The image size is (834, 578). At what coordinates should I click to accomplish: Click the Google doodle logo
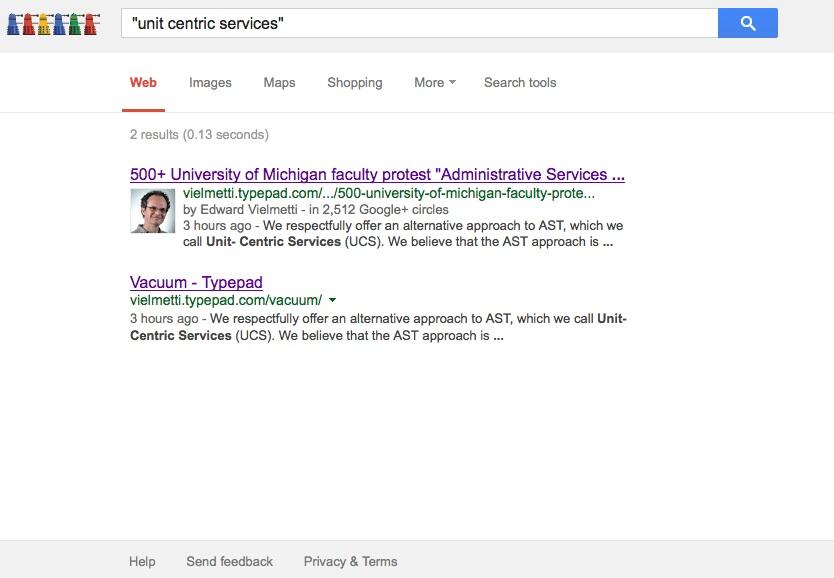tap(53, 24)
